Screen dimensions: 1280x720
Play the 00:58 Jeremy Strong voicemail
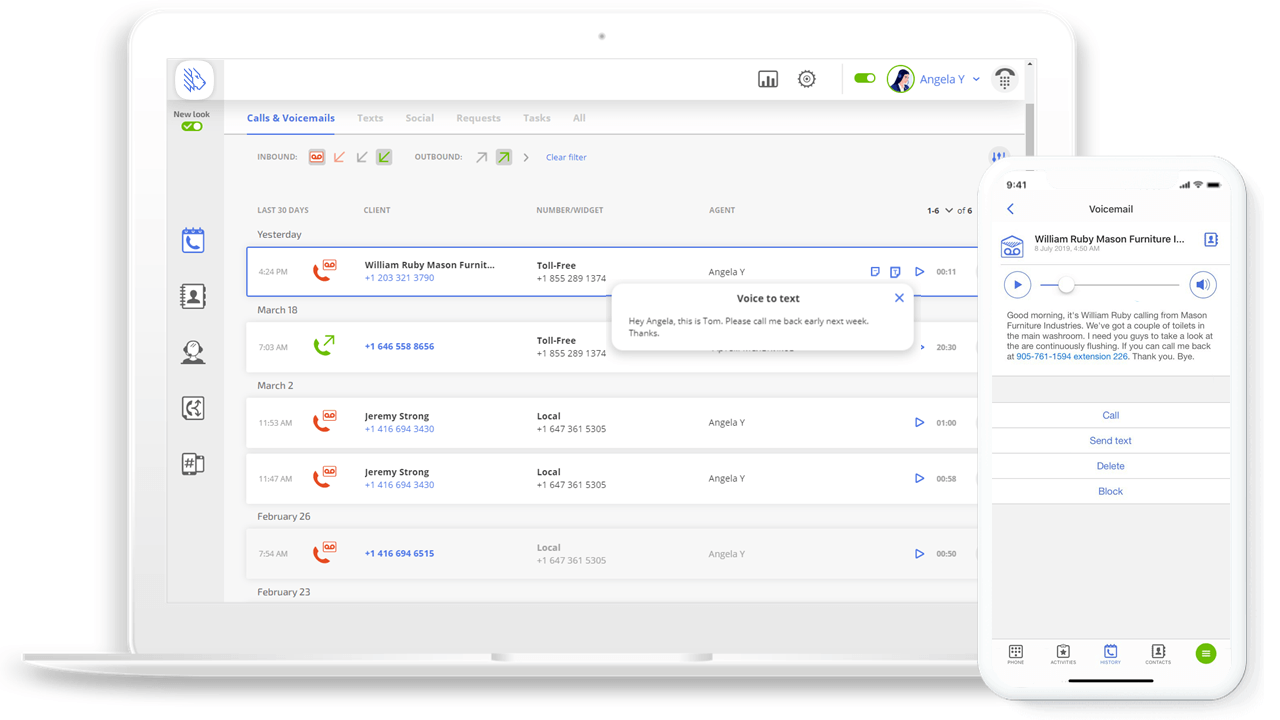(919, 478)
